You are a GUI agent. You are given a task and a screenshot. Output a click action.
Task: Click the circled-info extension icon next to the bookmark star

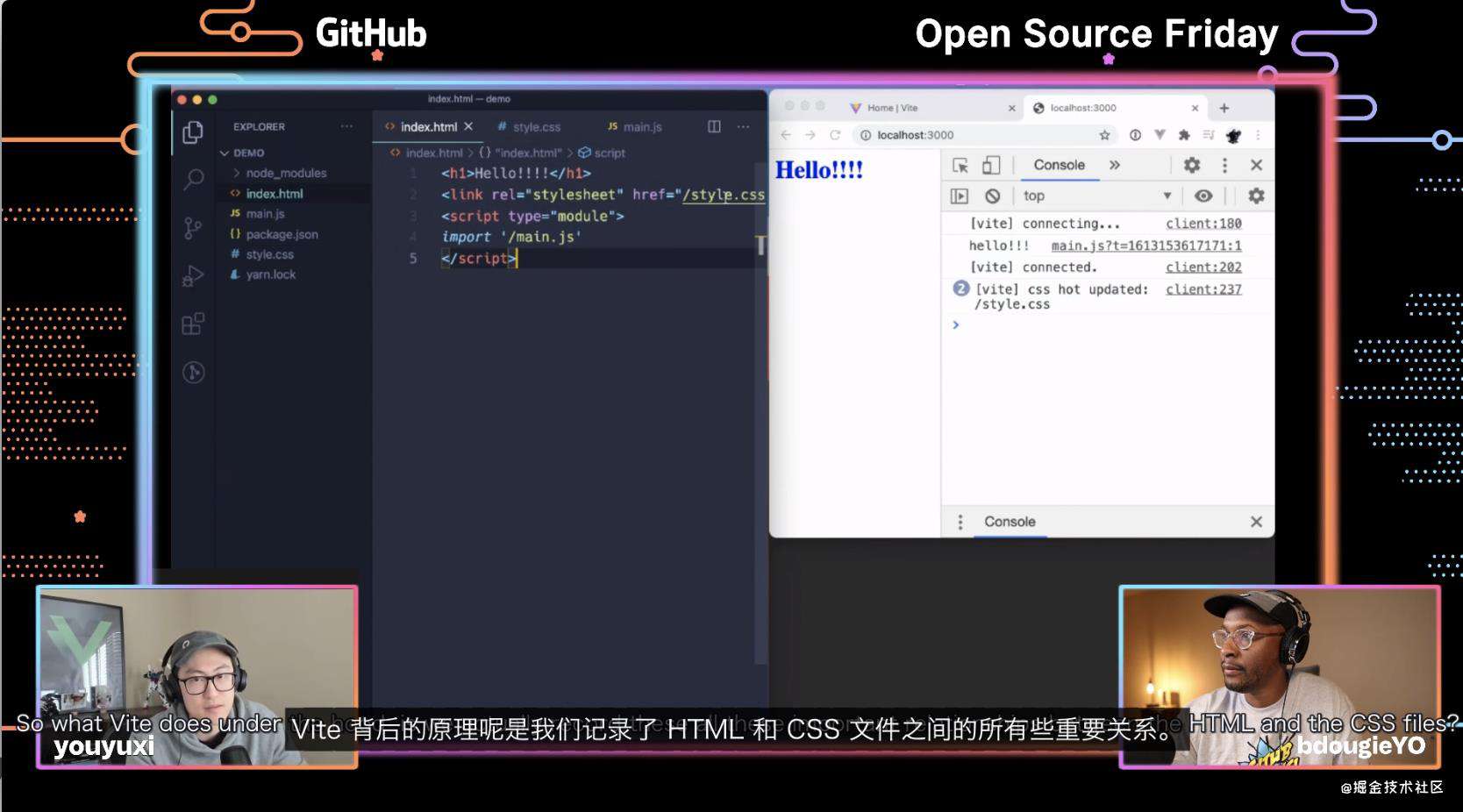pyautogui.click(x=1135, y=135)
